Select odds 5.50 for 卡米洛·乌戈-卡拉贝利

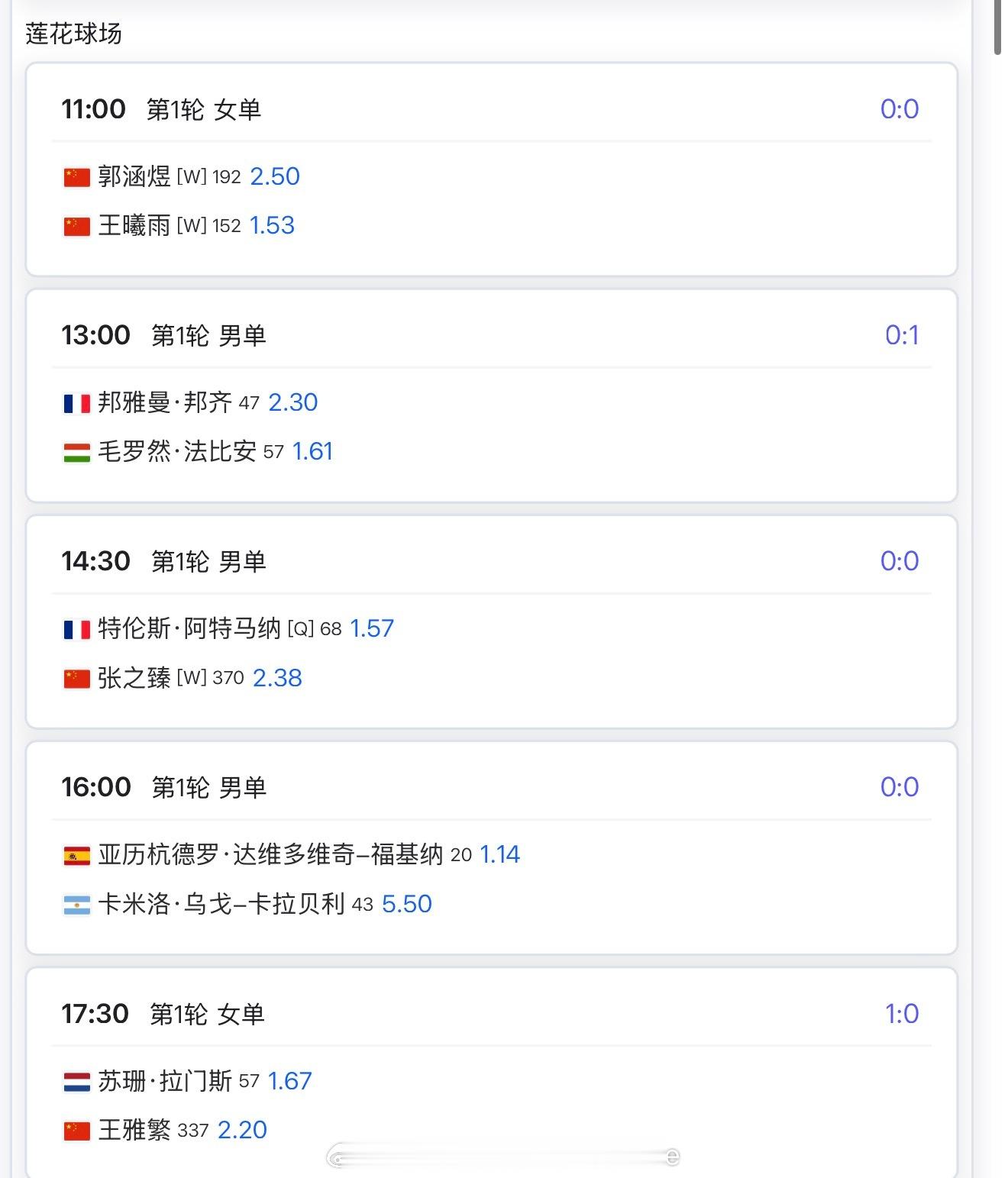(407, 904)
